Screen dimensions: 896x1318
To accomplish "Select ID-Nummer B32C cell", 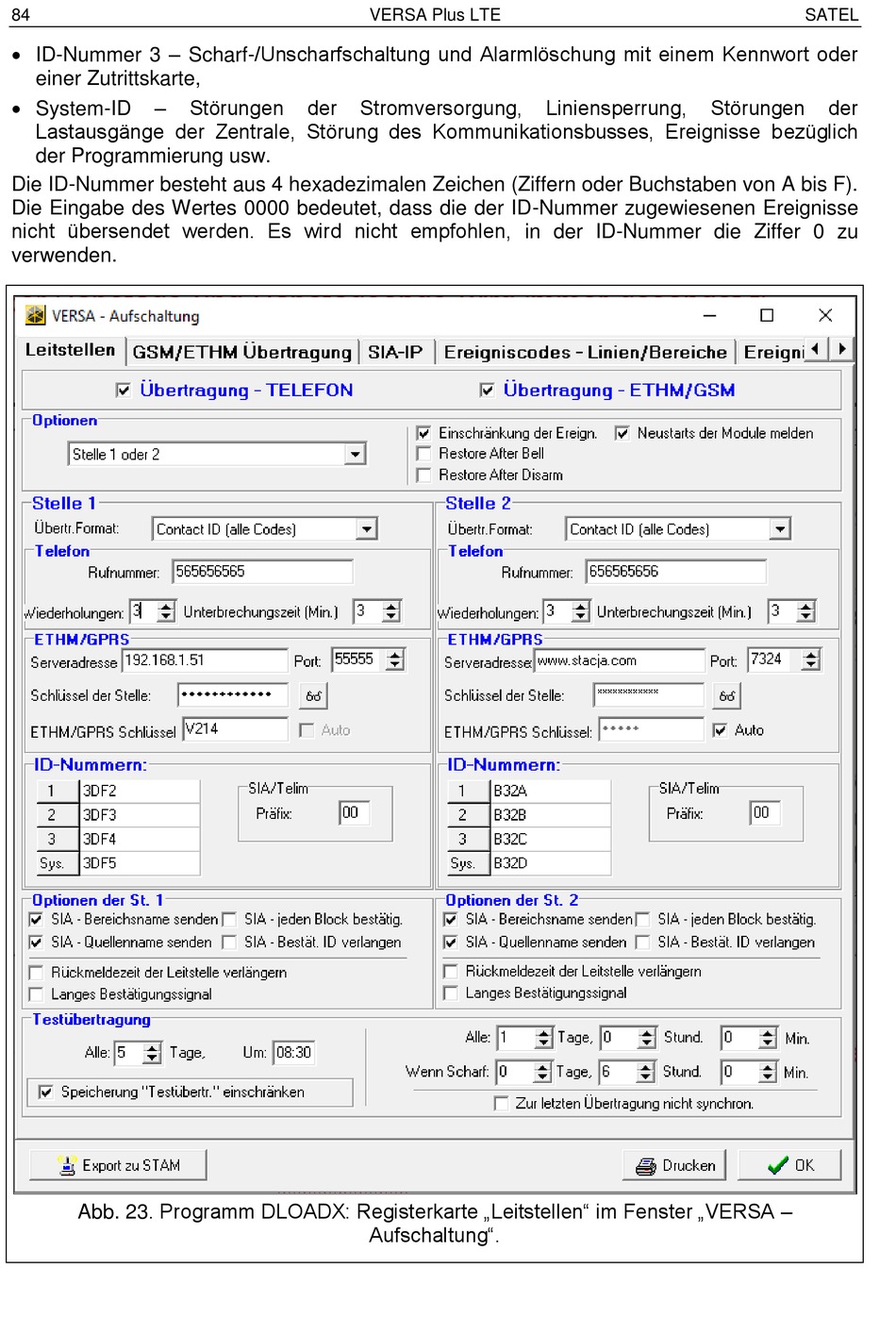I will coord(551,839).
